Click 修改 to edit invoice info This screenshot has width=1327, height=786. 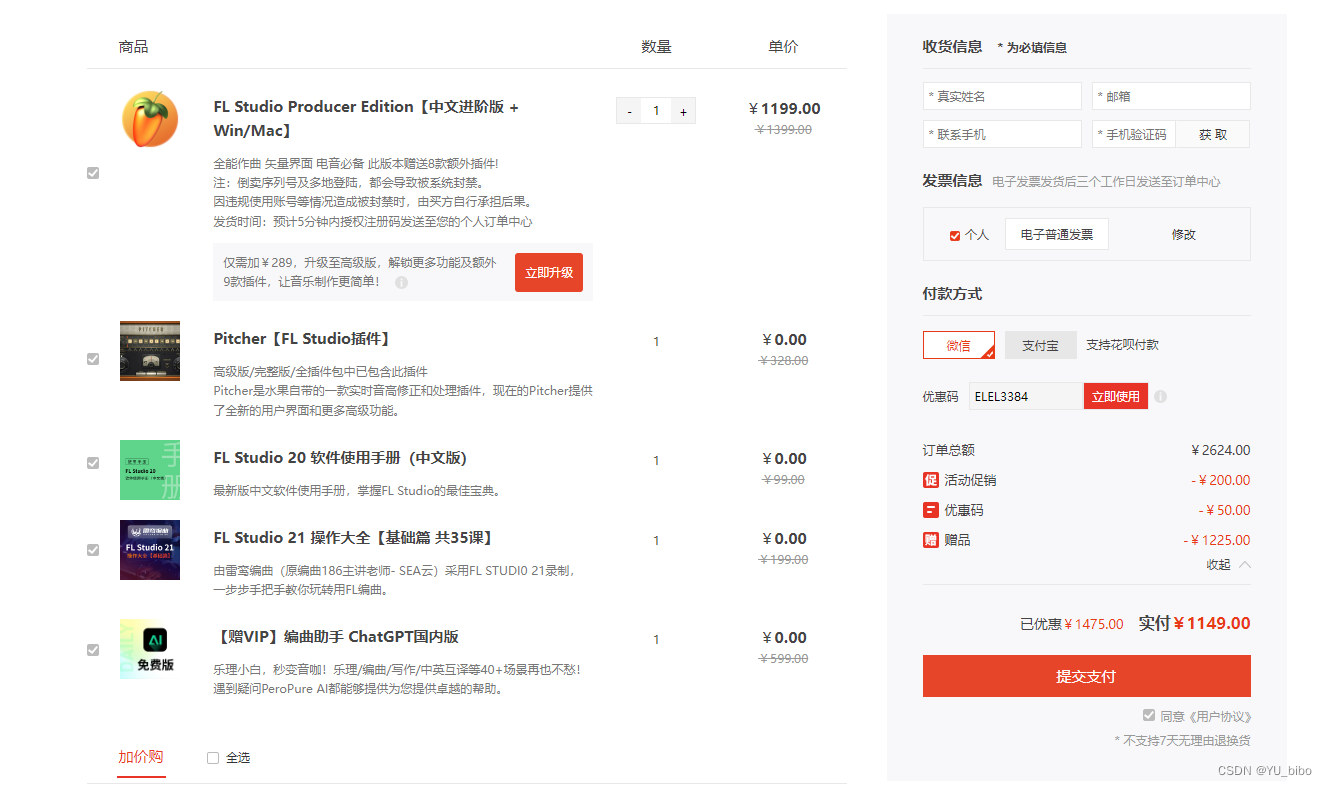pyautogui.click(x=1183, y=234)
